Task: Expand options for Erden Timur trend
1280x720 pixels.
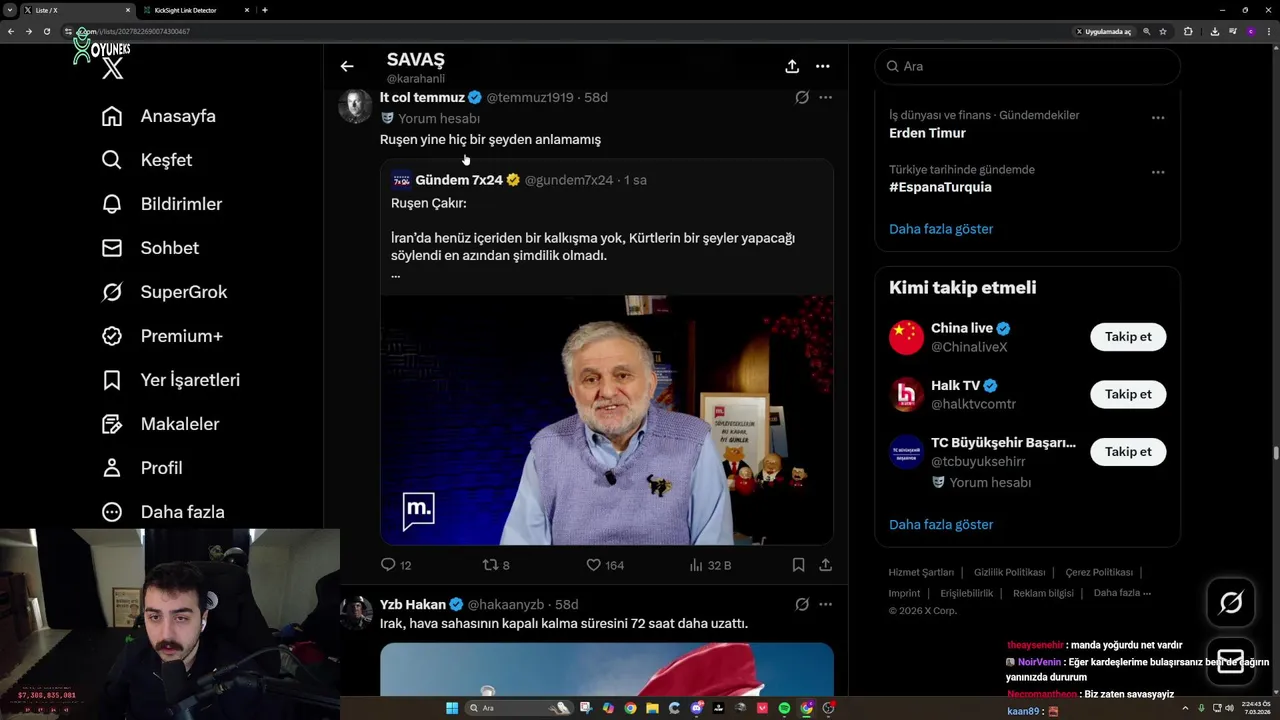Action: (x=1158, y=118)
